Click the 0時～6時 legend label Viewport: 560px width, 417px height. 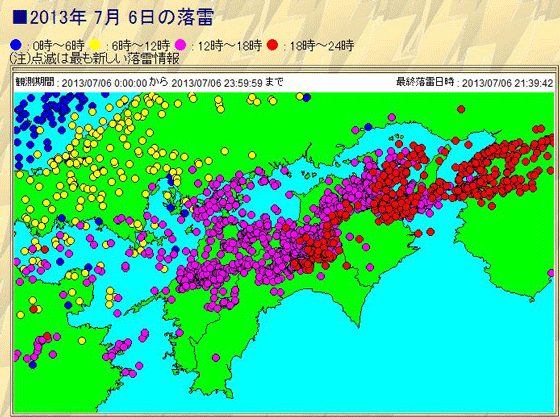tap(59, 46)
